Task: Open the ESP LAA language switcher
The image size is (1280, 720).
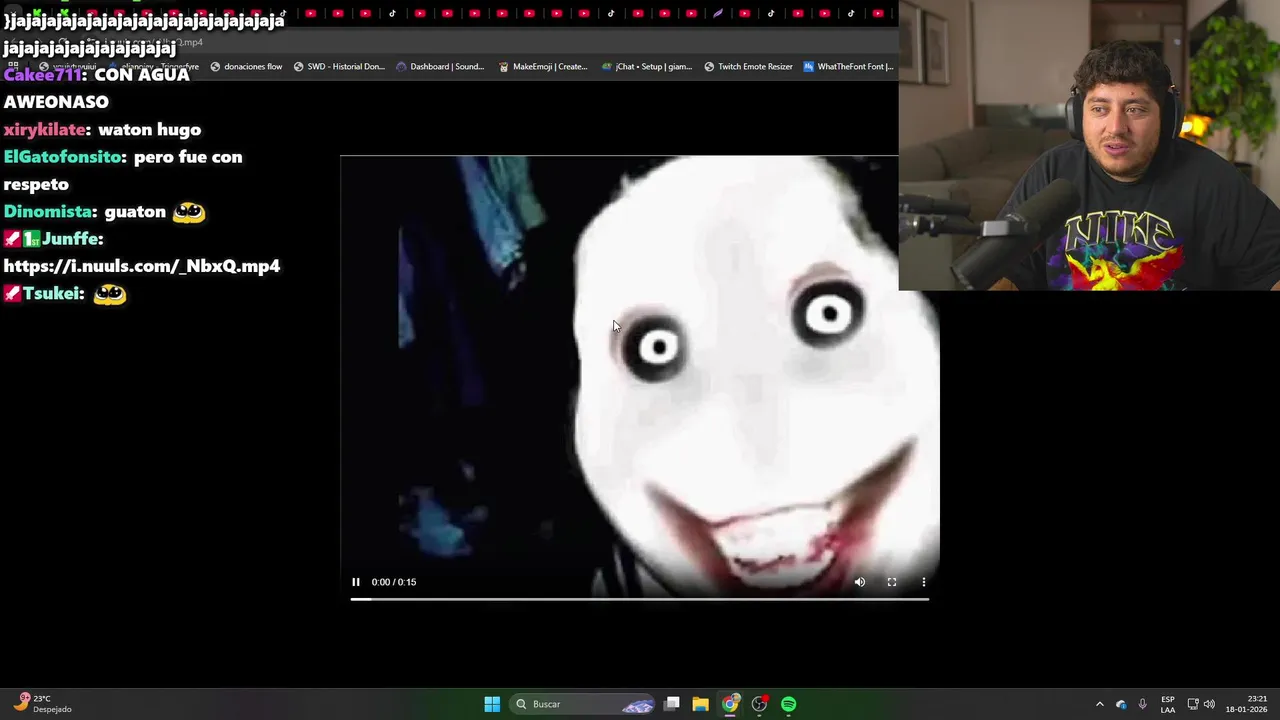Action: (1168, 704)
